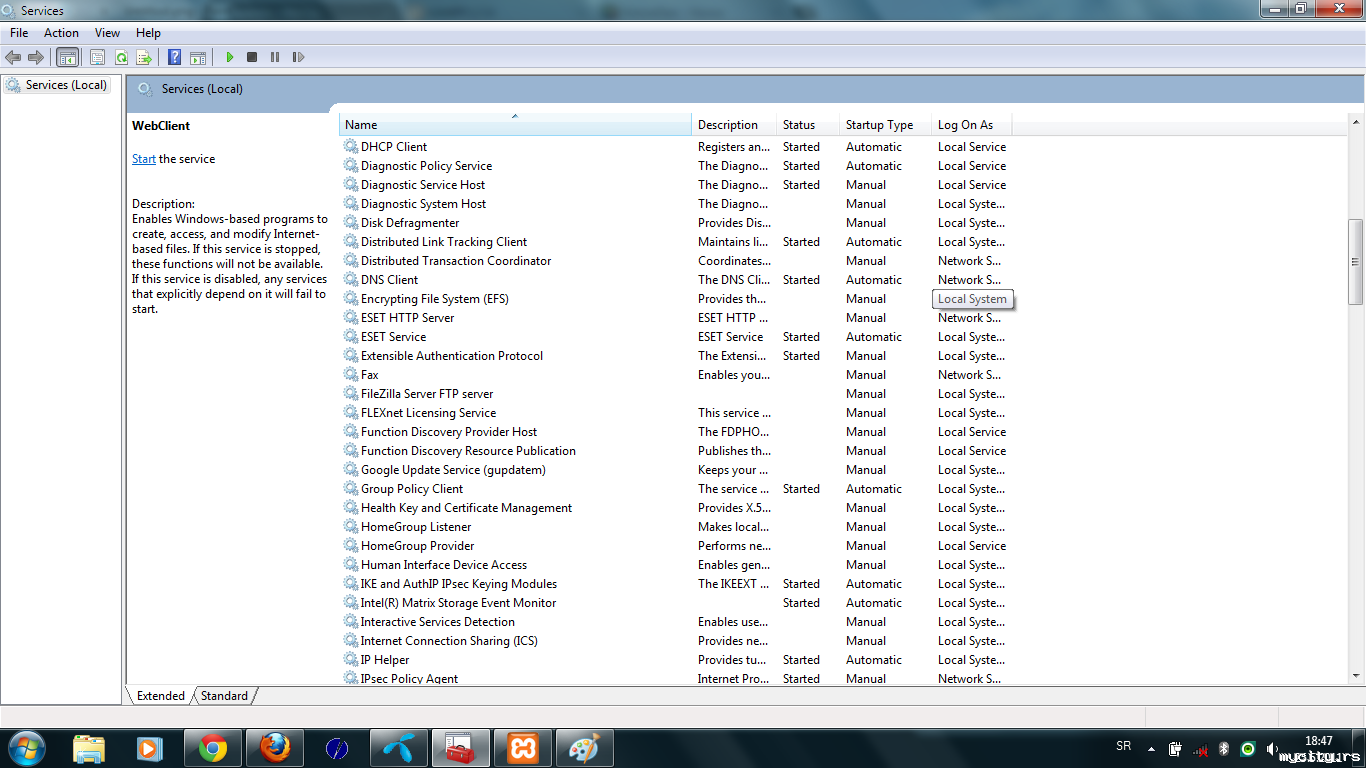Screen dimensions: 1366x768
Task: Click the gear icon beside Fax
Action: click(351, 374)
